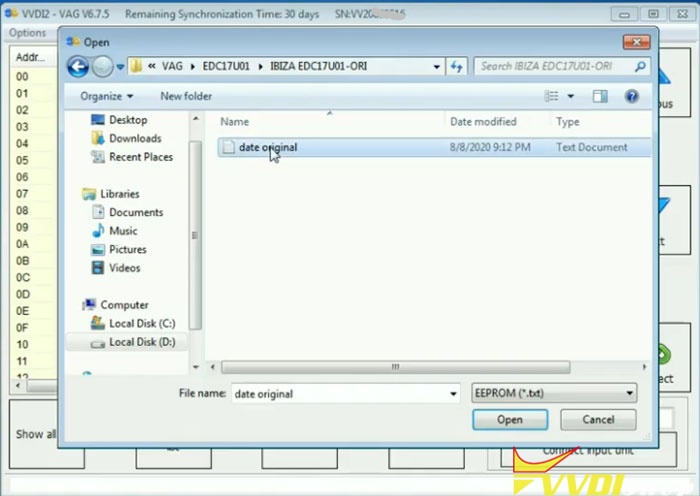This screenshot has height=496, width=700.
Task: Click the greyed forward navigation arrow
Action: (103, 67)
